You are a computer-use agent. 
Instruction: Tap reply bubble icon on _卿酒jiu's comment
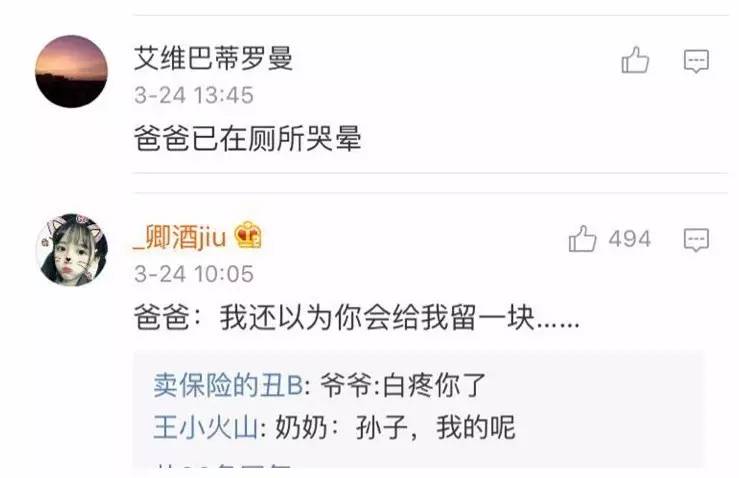click(x=696, y=240)
